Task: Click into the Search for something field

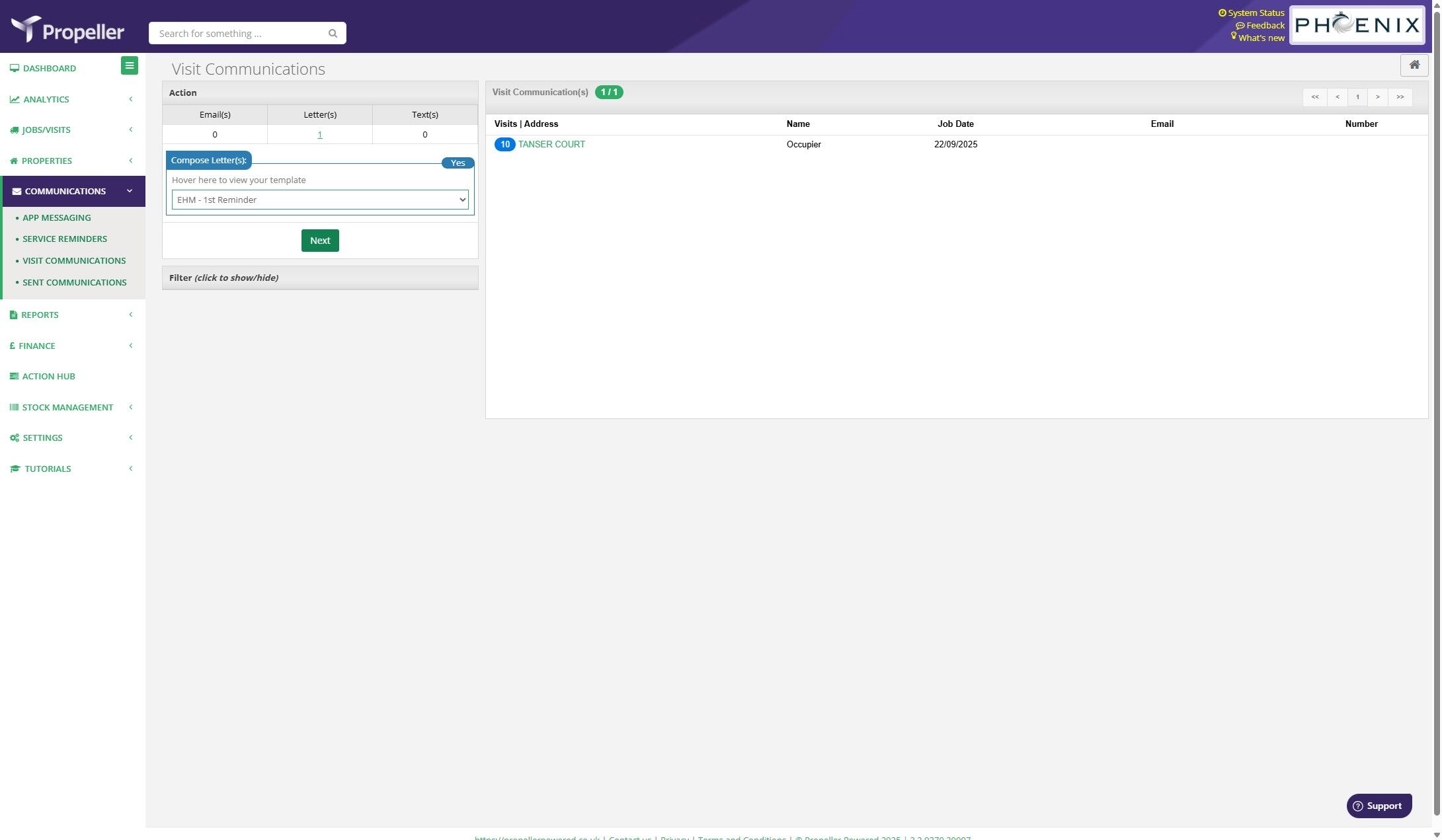Action: (x=238, y=34)
